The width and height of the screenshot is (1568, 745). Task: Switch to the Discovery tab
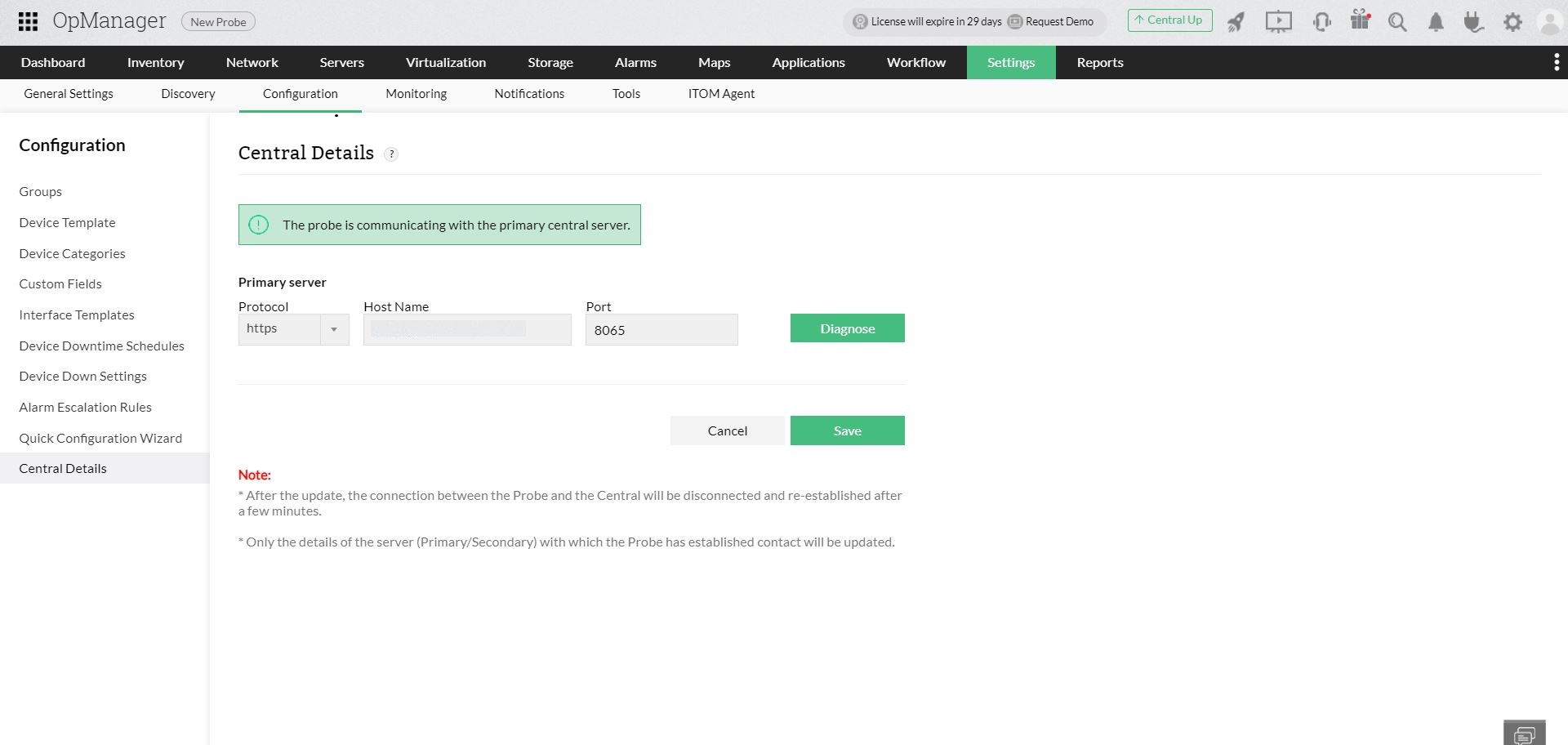point(189,94)
